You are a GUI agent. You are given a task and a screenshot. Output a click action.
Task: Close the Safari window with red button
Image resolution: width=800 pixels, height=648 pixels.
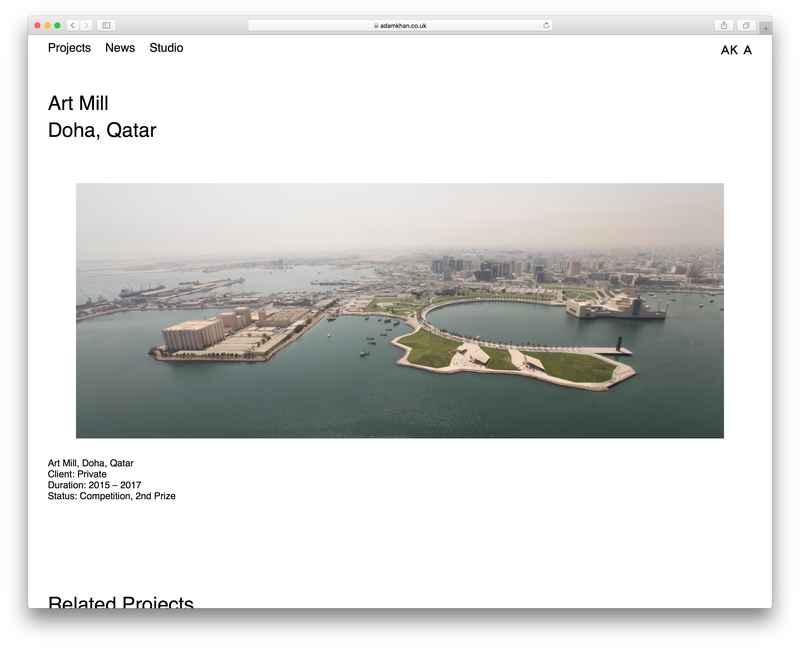coord(37,26)
